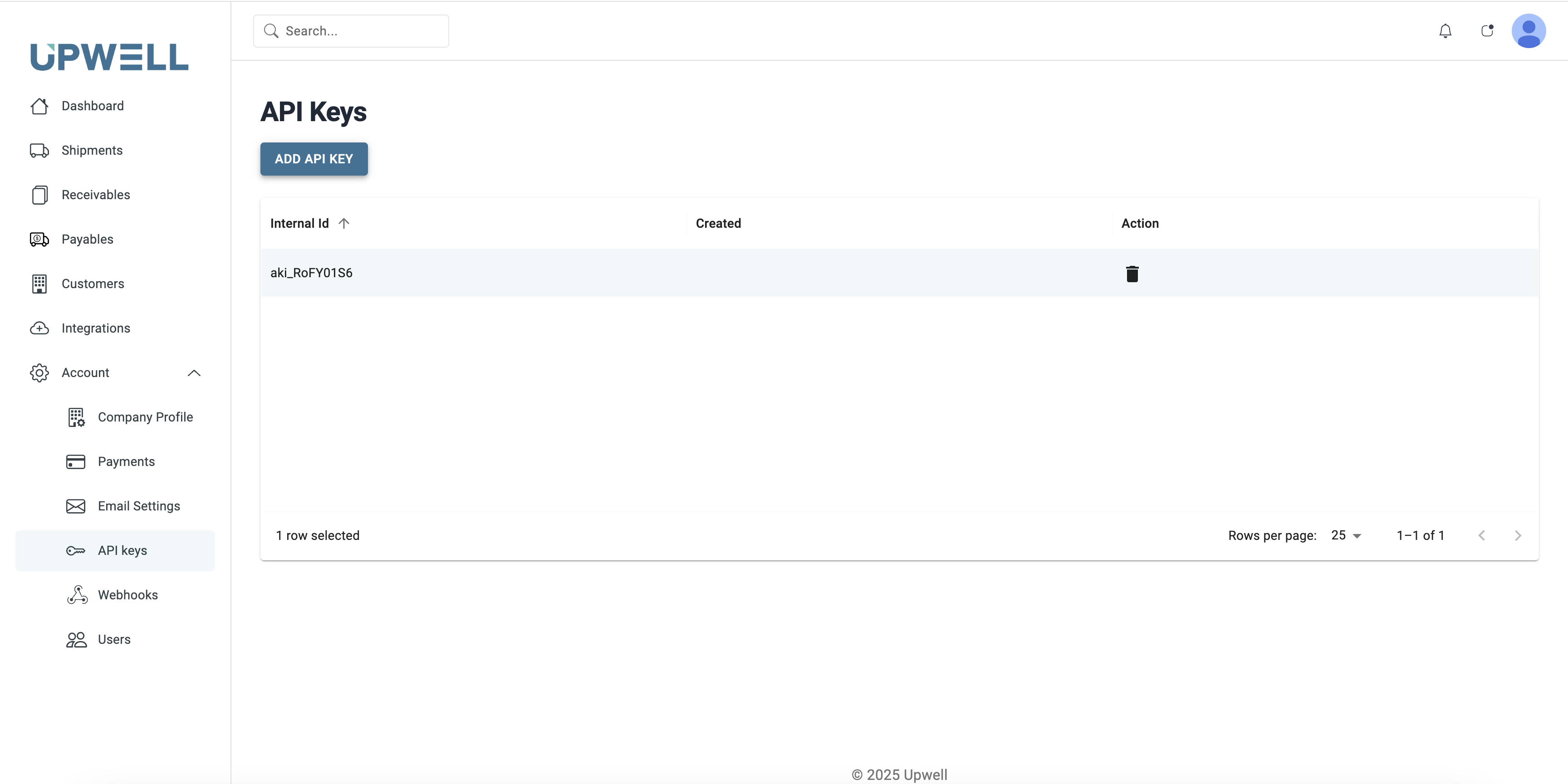Delete the aki_RoFY01S6 key with trash icon
The image size is (1568, 784).
1132,274
